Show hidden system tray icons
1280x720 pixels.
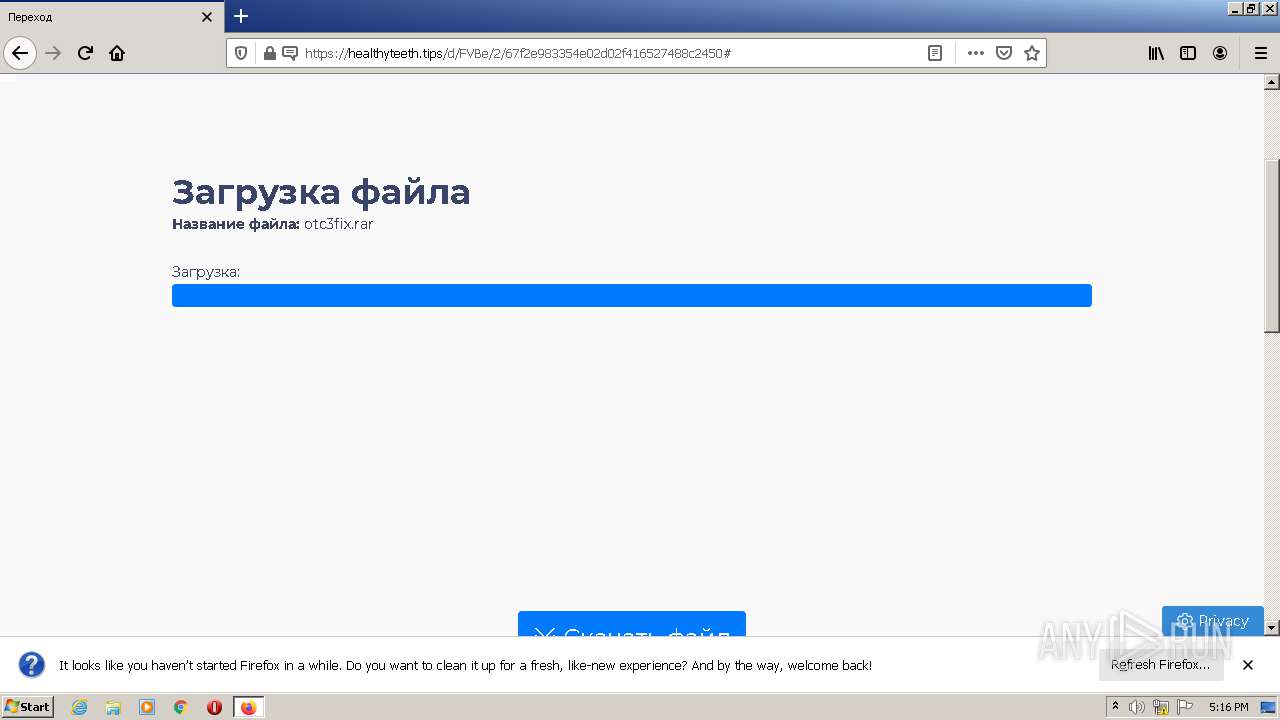(x=1116, y=707)
